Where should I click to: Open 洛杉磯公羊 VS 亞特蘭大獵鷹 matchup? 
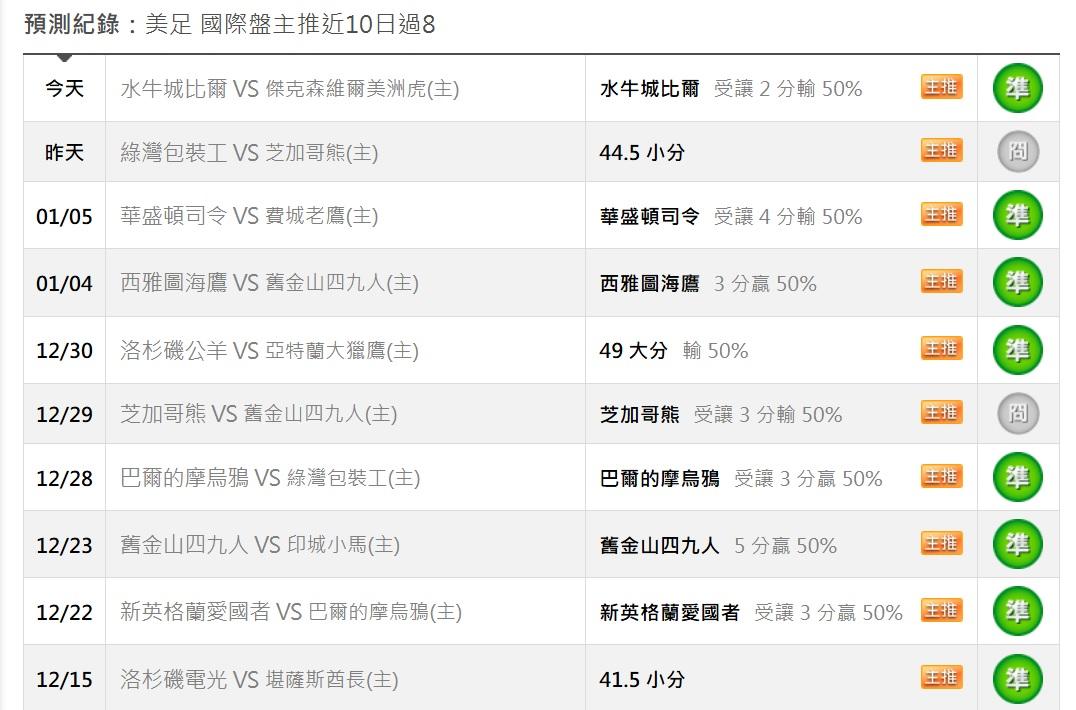click(x=269, y=351)
